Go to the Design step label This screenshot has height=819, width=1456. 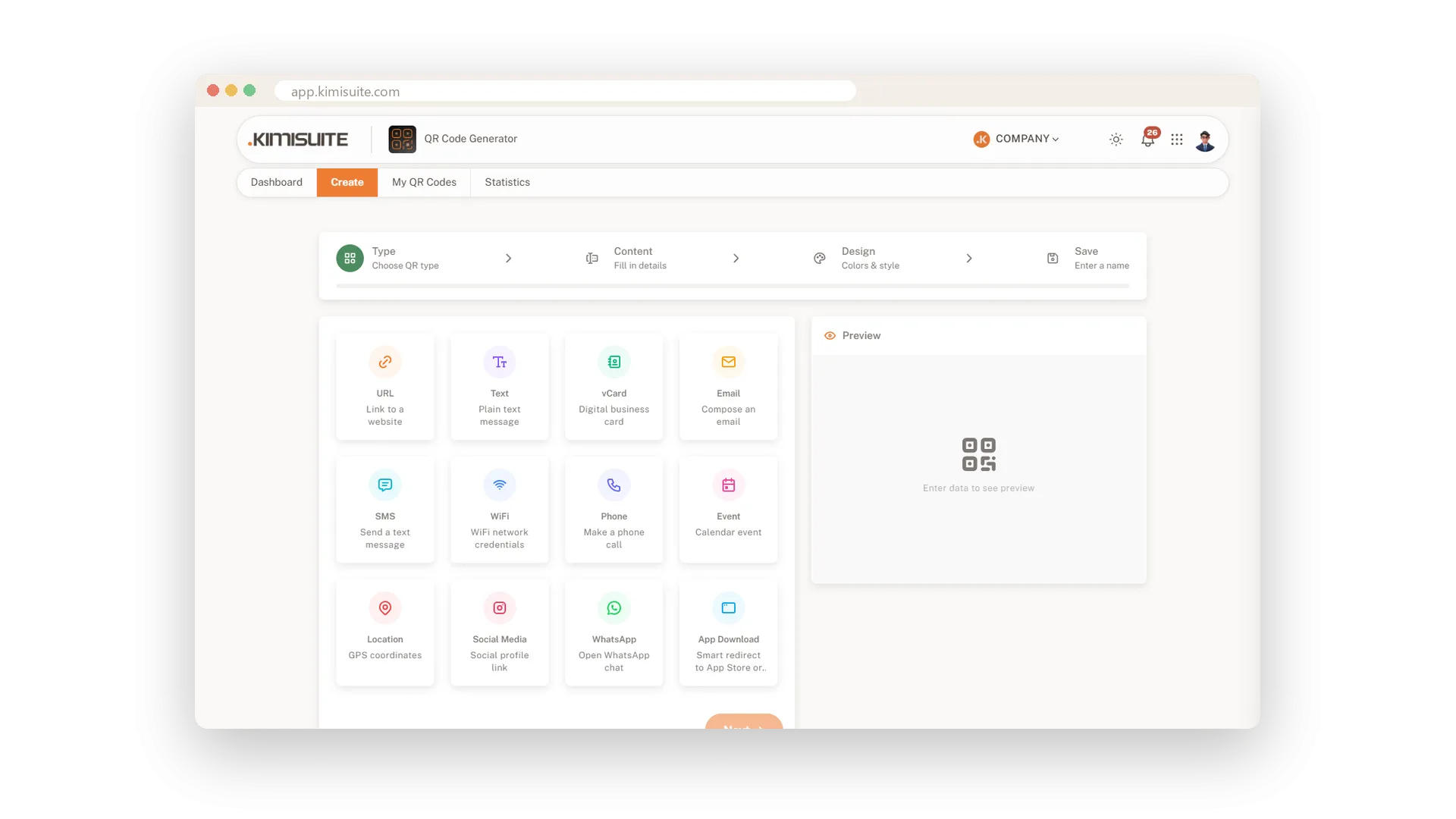tap(858, 251)
